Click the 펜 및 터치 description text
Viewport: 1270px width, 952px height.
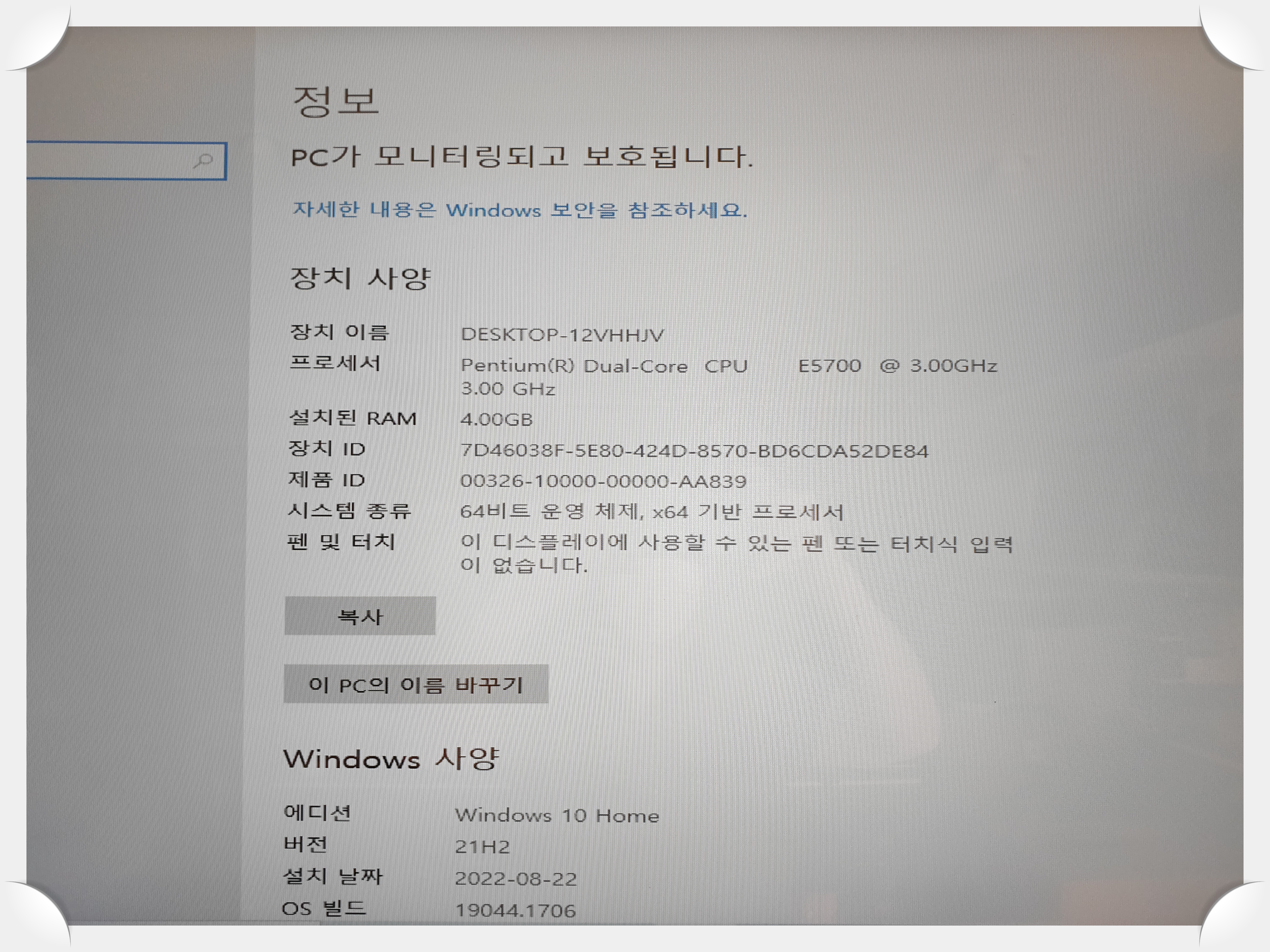click(736, 543)
